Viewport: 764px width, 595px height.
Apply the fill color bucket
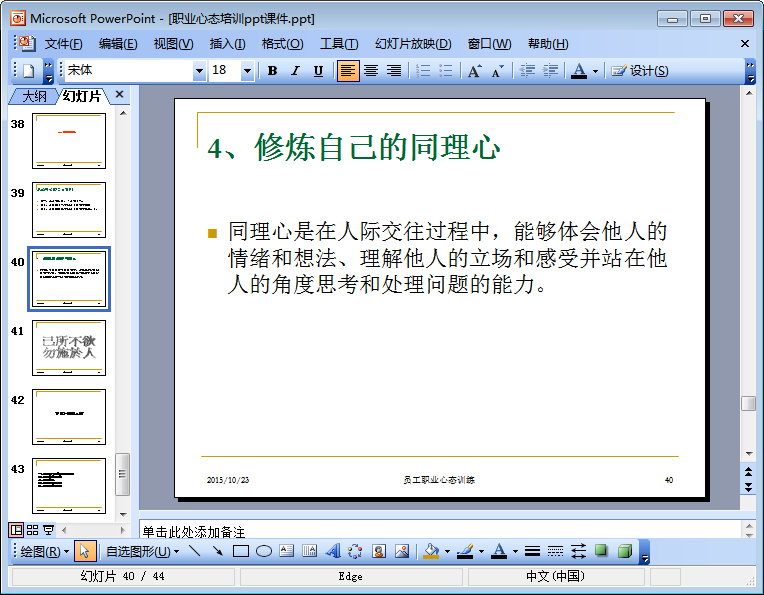pyautogui.click(x=431, y=552)
